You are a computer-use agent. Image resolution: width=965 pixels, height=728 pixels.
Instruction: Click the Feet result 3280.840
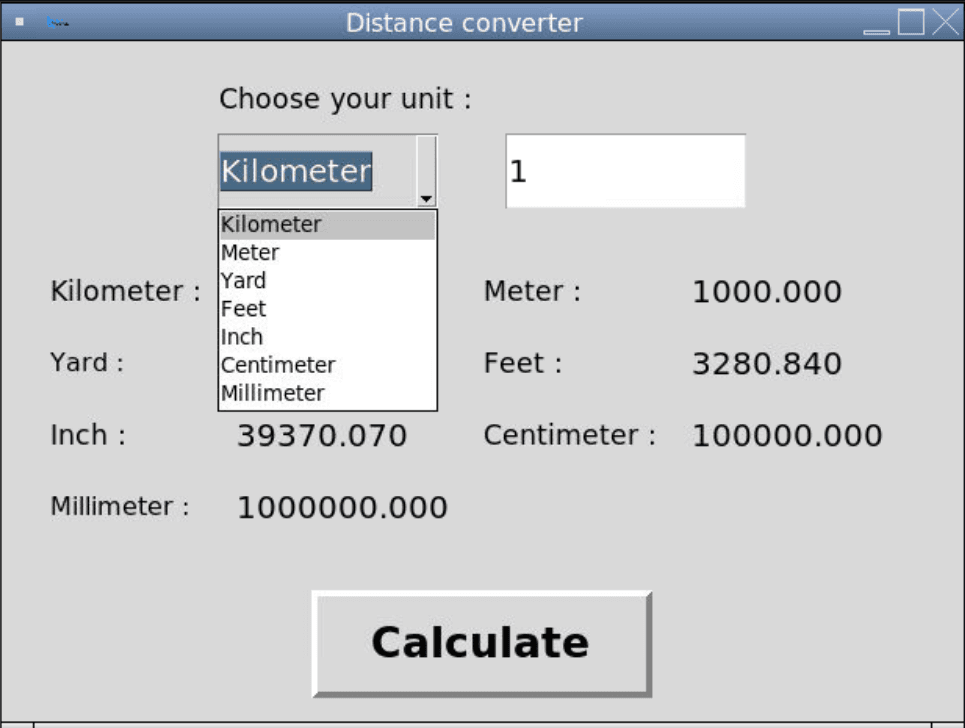[x=767, y=364]
